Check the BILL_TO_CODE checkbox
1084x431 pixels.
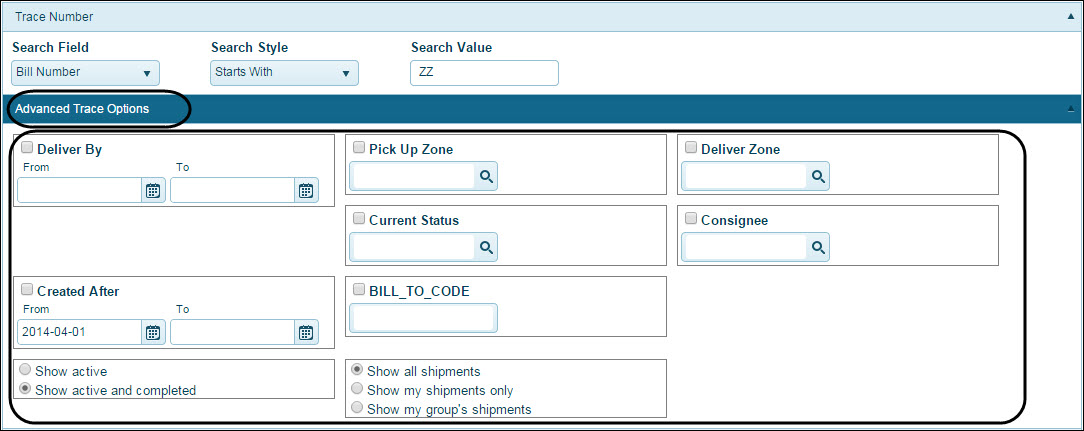(359, 290)
